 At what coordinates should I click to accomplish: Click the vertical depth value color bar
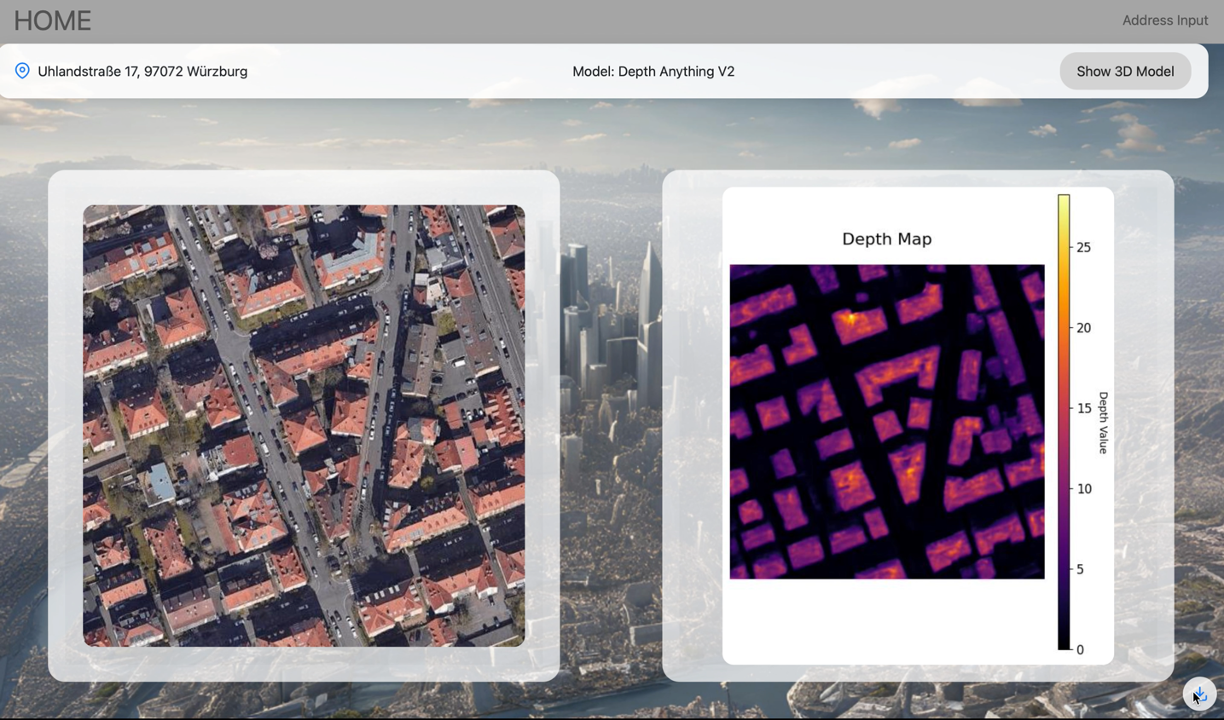(1064, 422)
